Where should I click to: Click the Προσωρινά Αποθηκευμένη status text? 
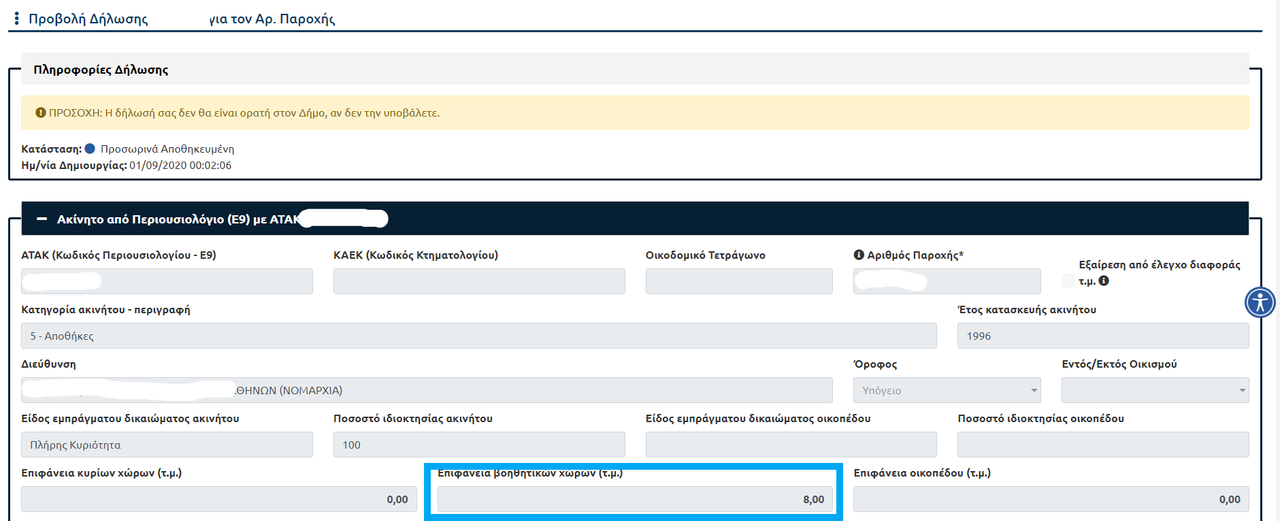tap(167, 148)
